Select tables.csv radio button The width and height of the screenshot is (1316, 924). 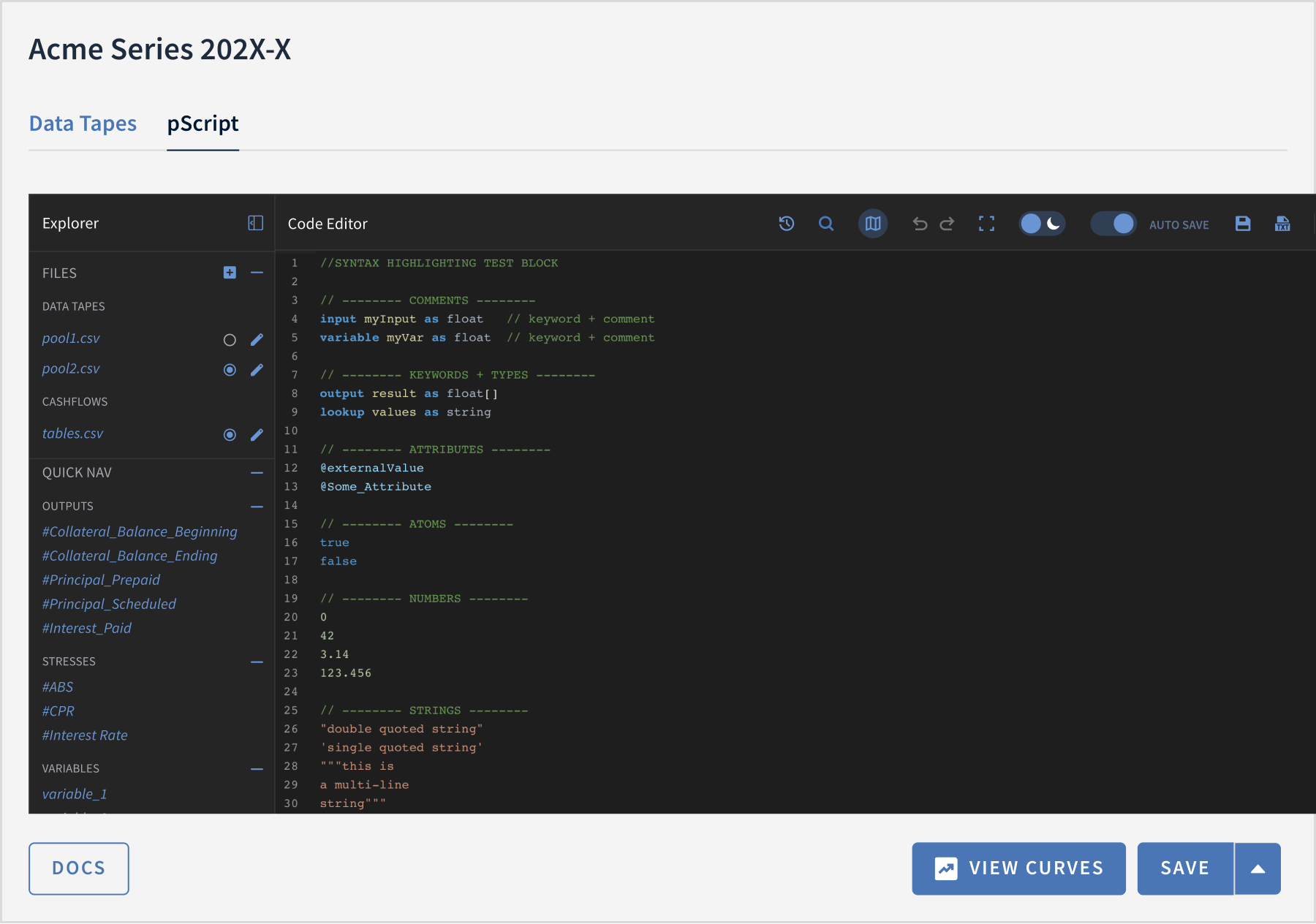[x=230, y=435]
